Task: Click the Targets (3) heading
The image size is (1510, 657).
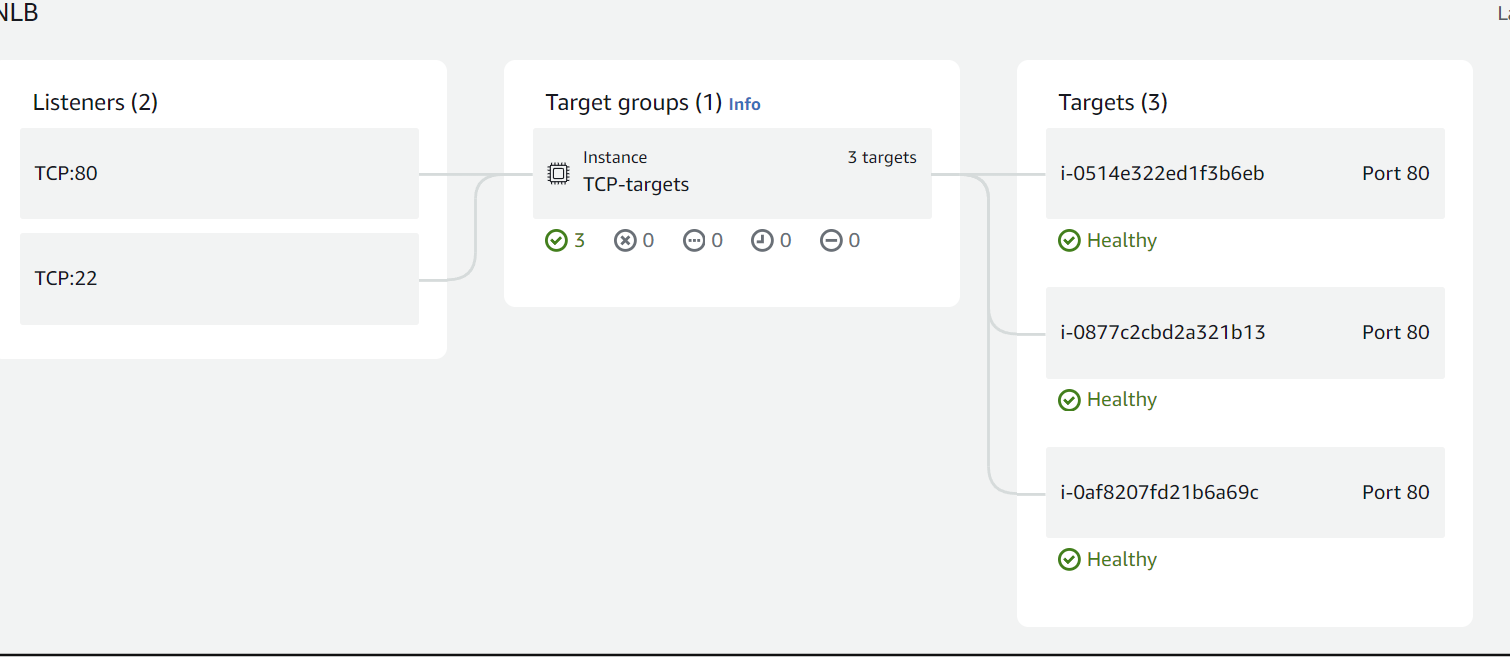Action: coord(1113,102)
